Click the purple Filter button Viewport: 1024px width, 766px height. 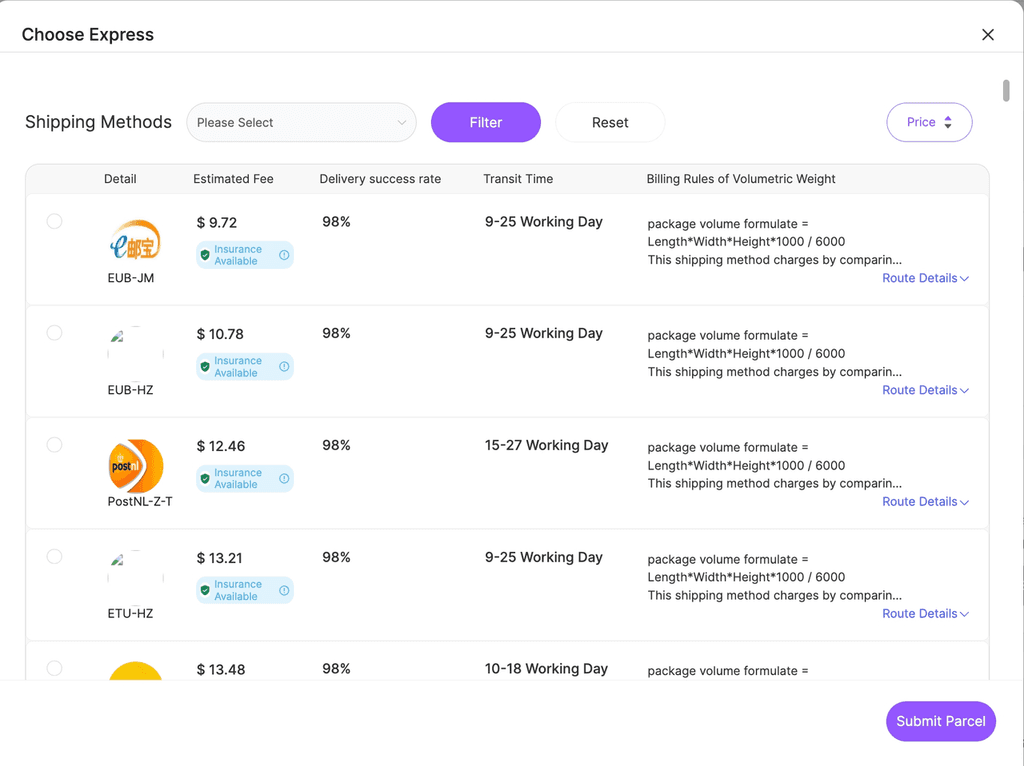click(485, 122)
